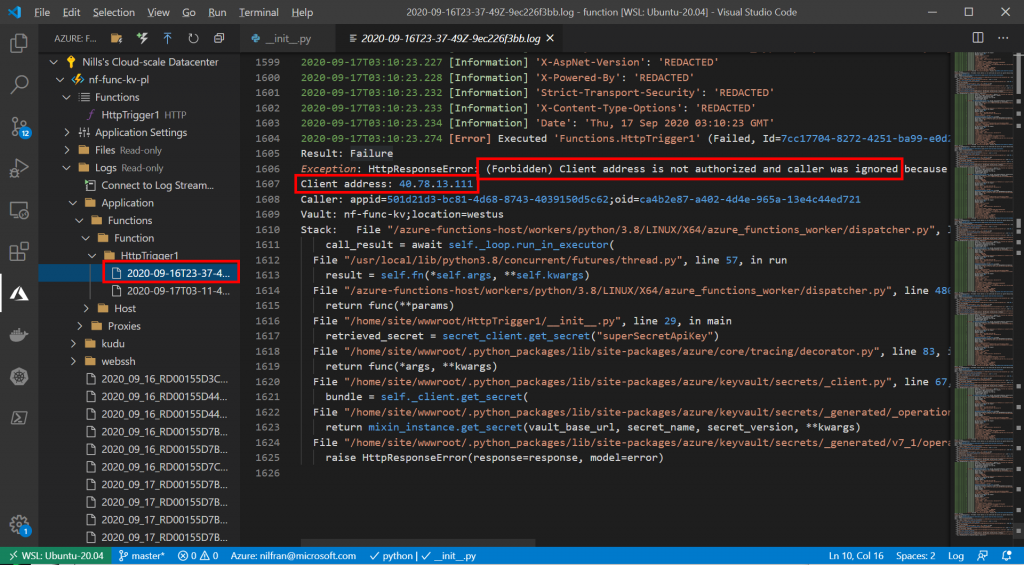Create new Azure Functions project folder icon

point(116,39)
